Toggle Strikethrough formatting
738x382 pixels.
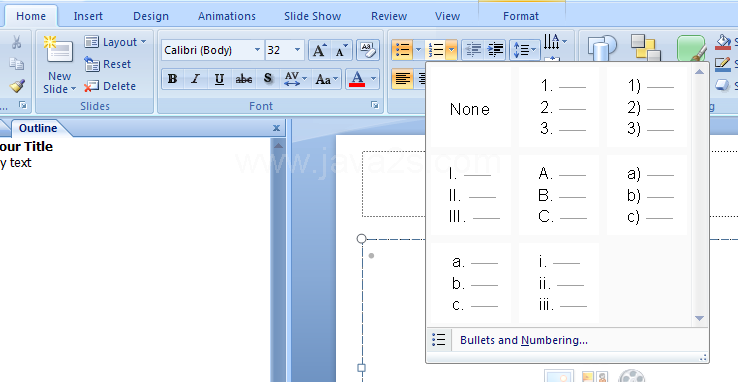pos(243,79)
